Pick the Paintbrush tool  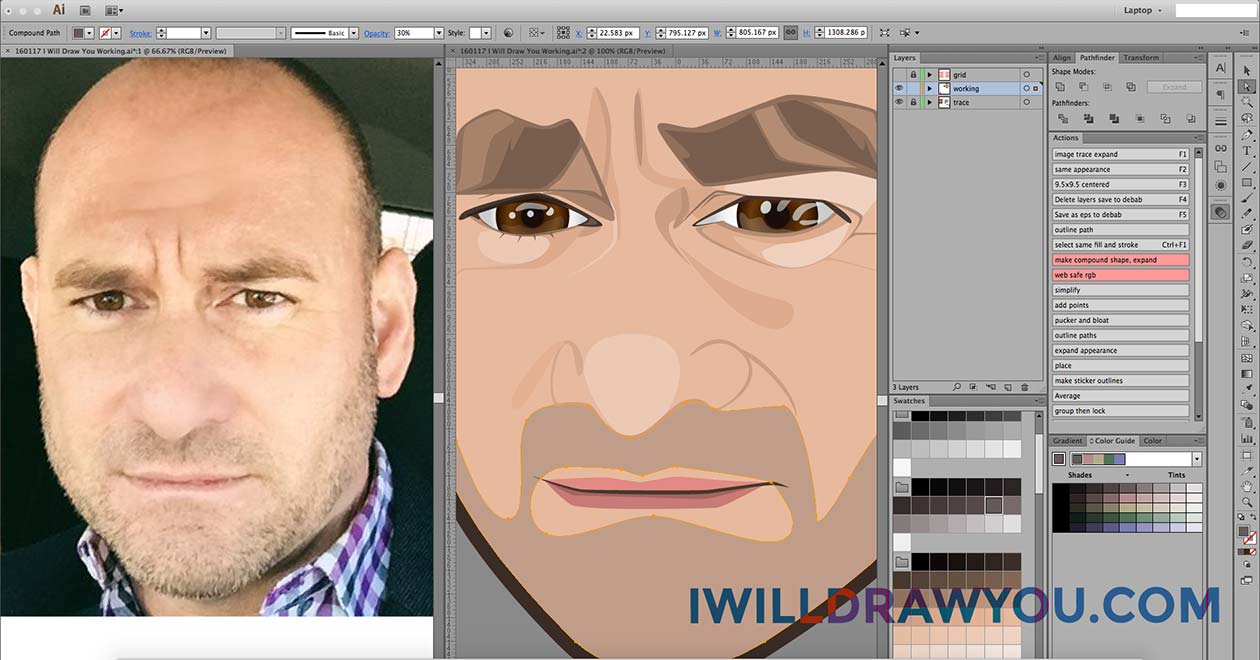tap(1247, 198)
